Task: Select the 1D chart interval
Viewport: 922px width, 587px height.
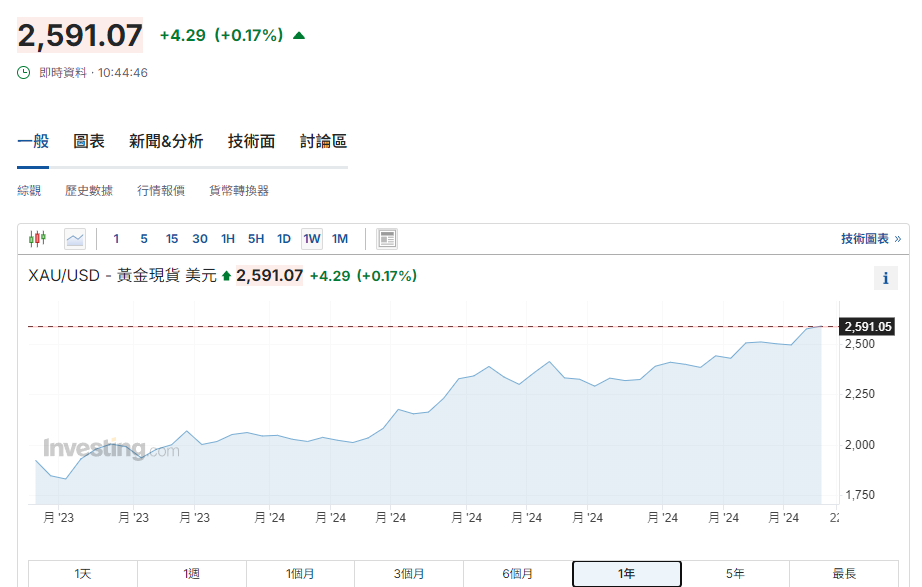Action: tap(283, 238)
